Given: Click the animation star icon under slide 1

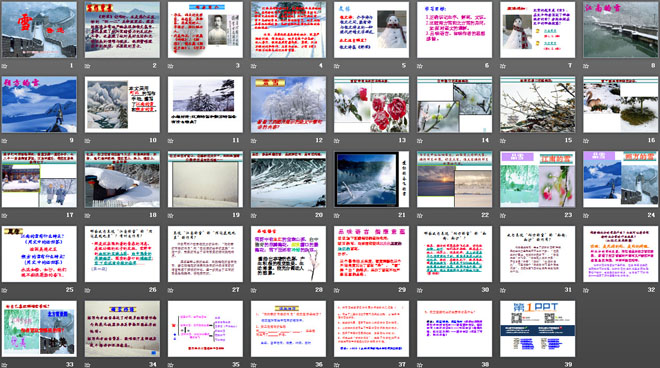Looking at the screenshot, I should pos(4,66).
